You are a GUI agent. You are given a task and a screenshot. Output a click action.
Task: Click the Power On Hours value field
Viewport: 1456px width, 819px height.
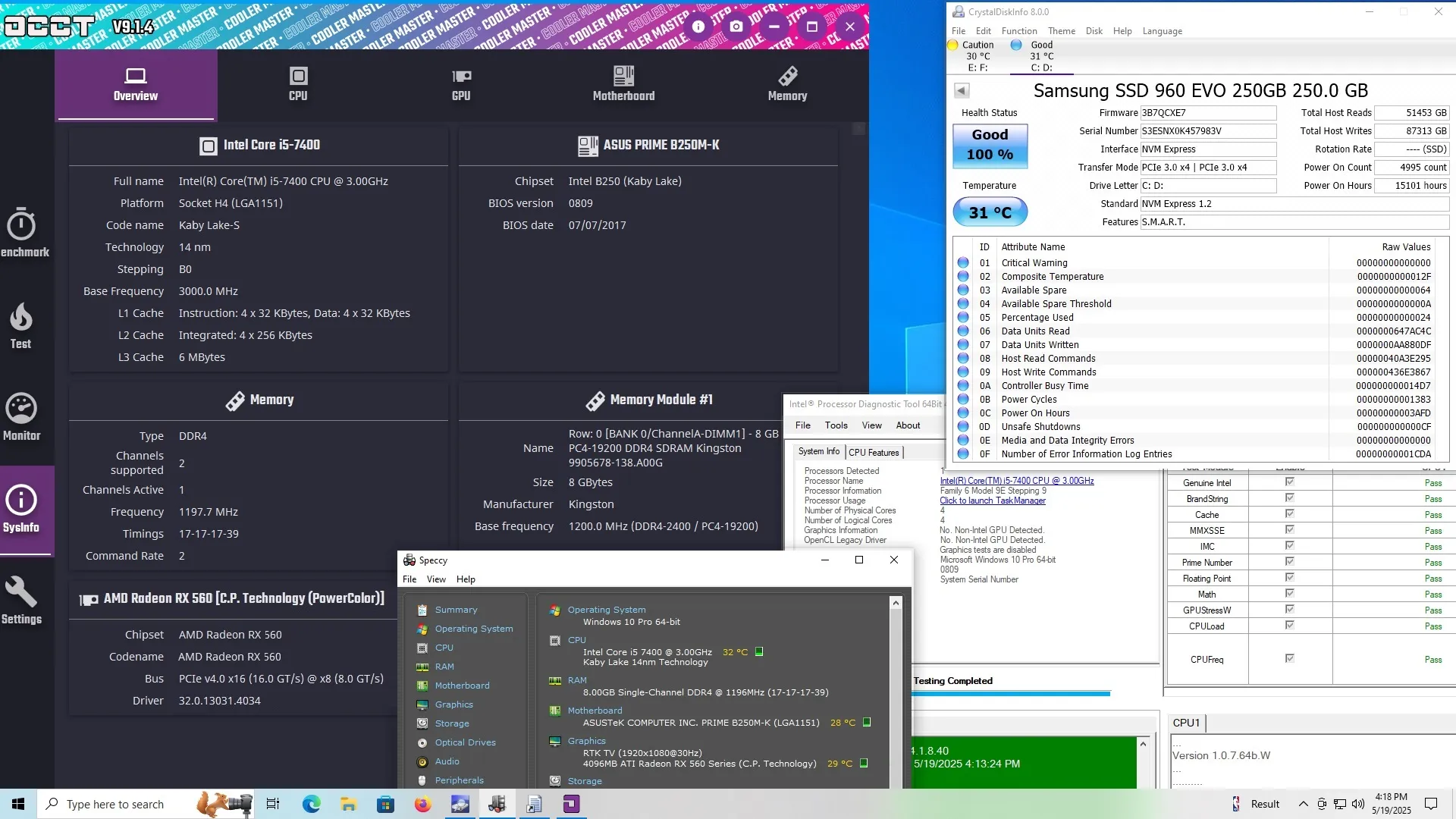pos(1411,186)
